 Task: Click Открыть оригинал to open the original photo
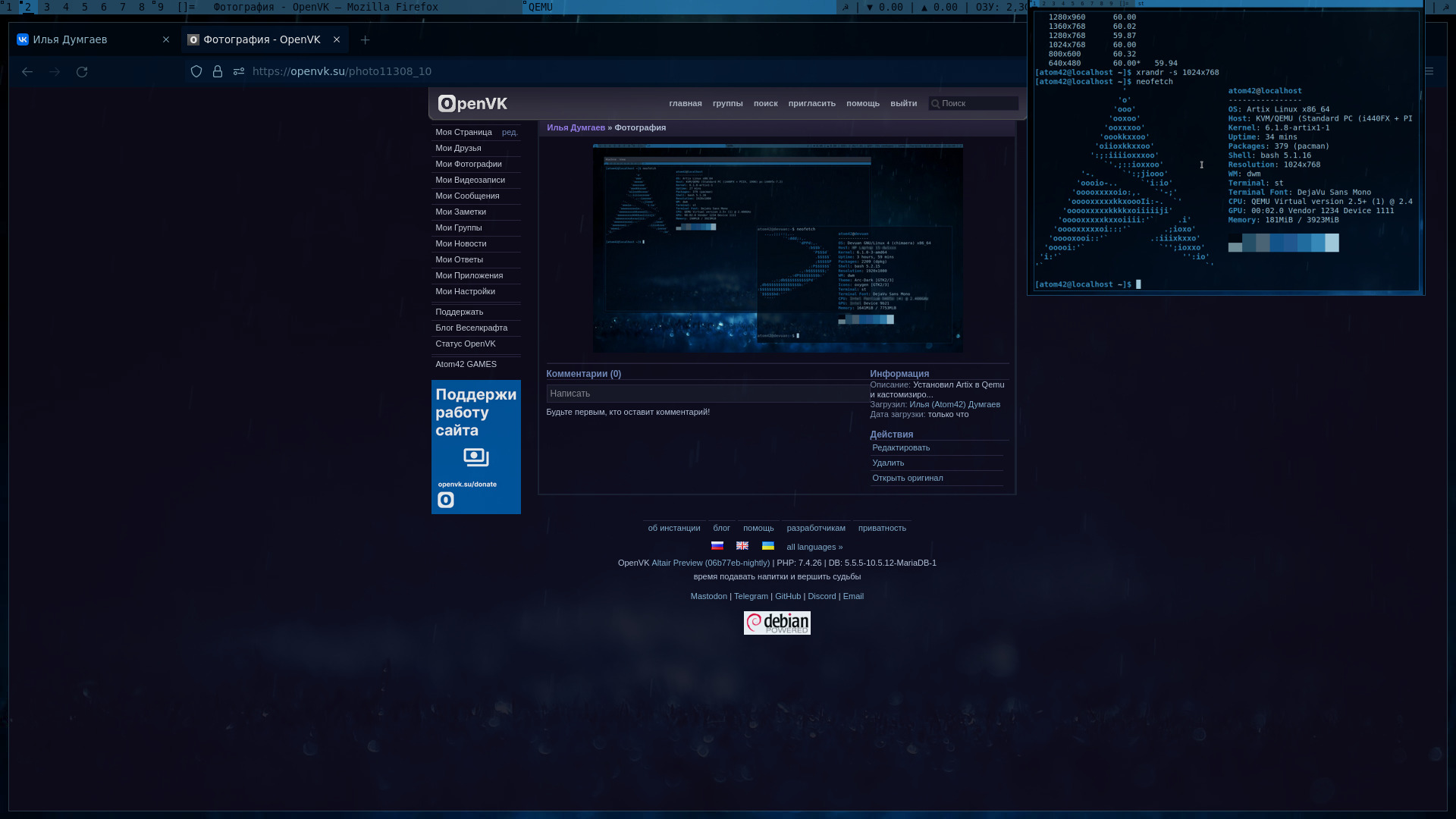(907, 478)
